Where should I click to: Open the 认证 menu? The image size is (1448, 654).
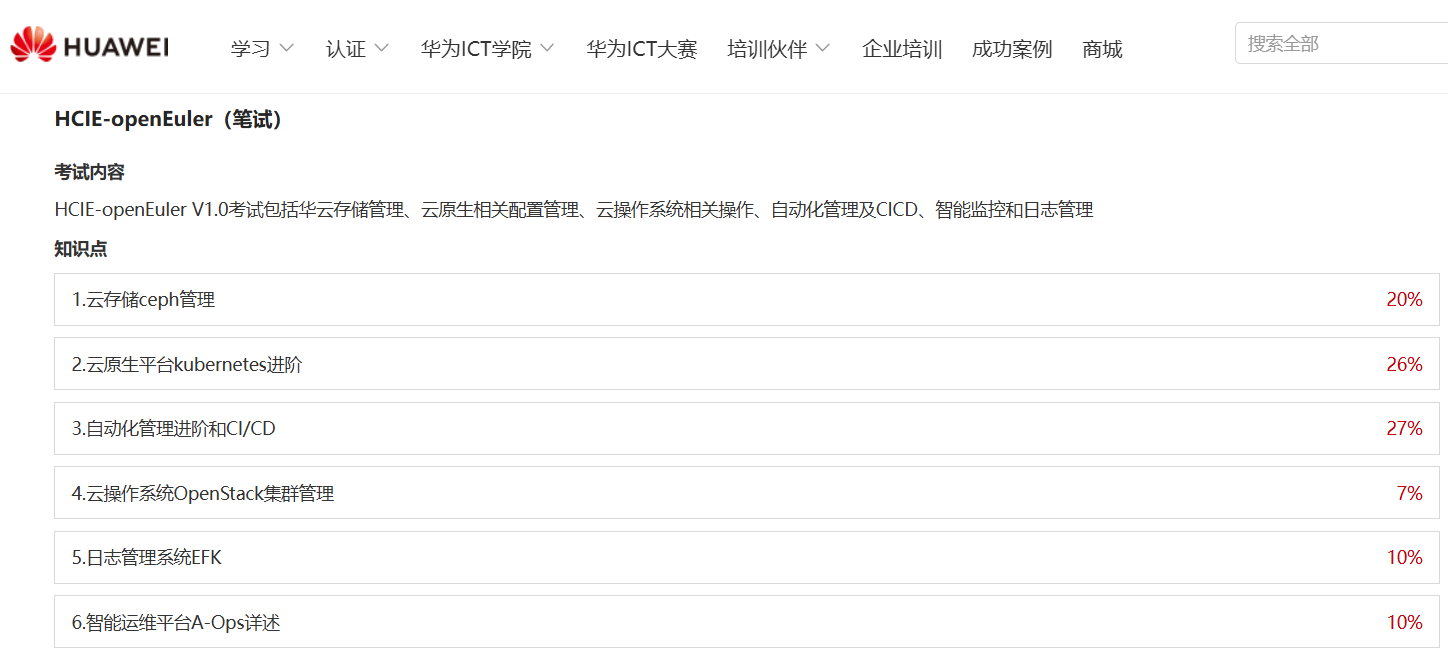pyautogui.click(x=346, y=48)
